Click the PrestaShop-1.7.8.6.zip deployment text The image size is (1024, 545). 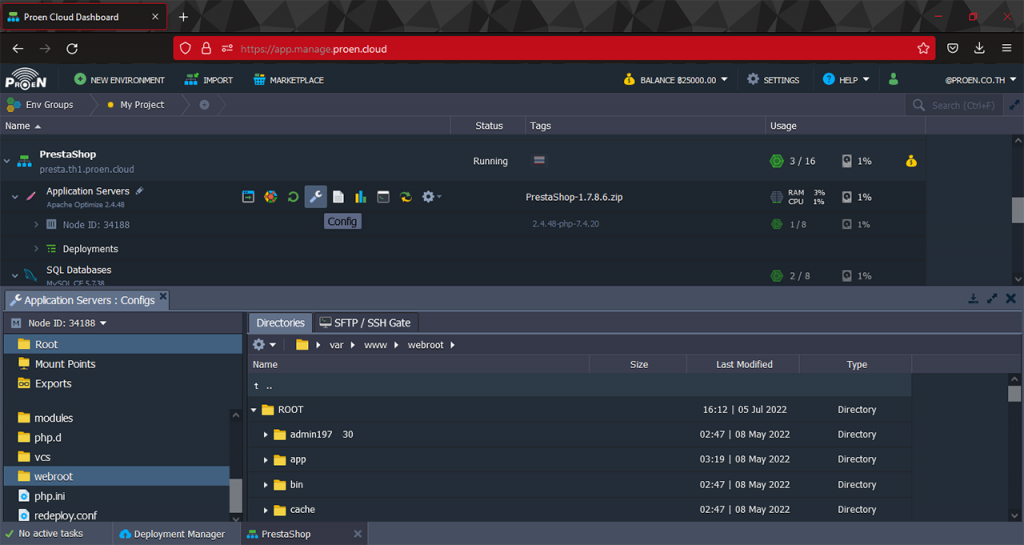pyautogui.click(x=574, y=196)
